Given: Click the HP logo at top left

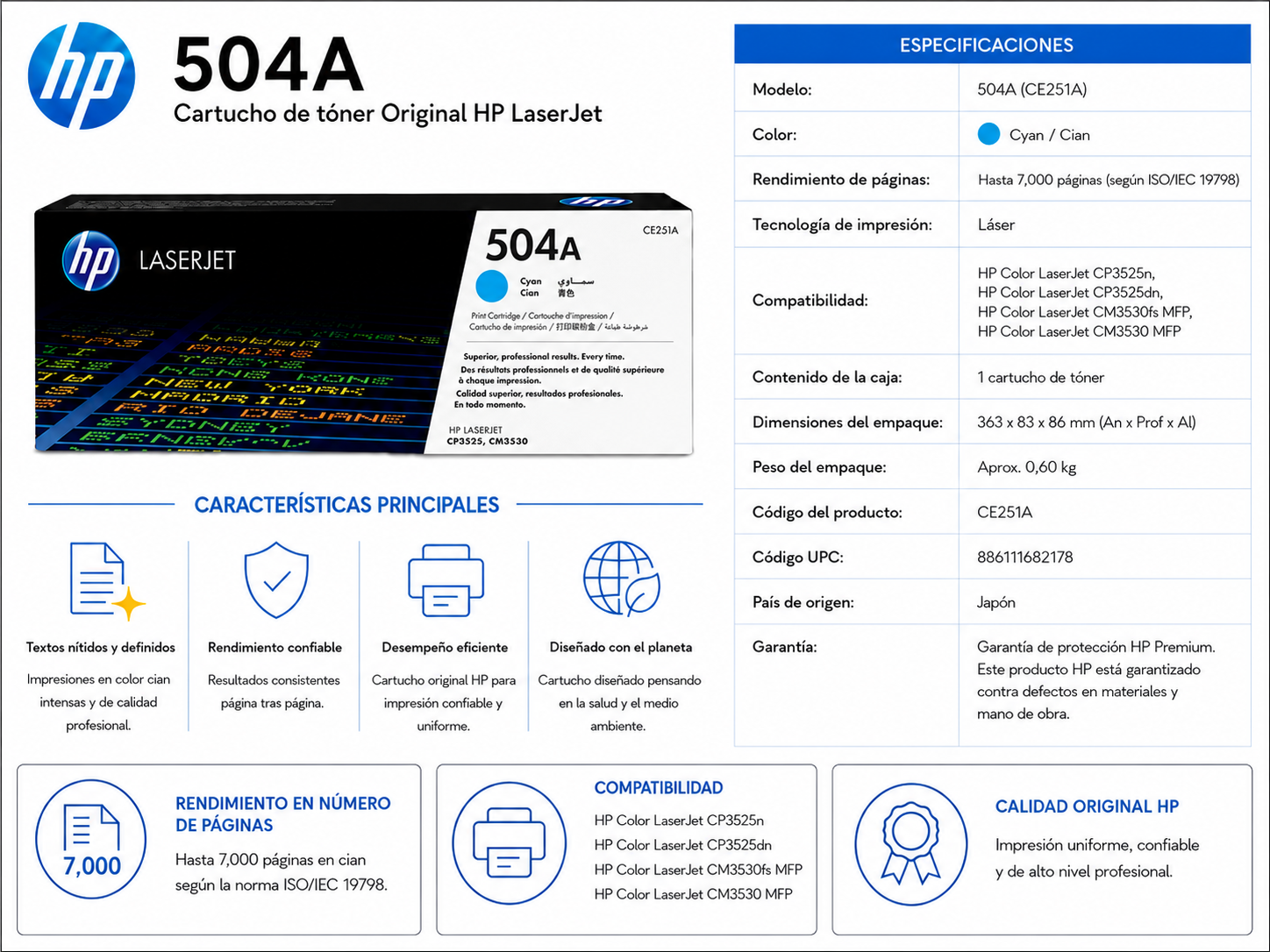Looking at the screenshot, I should tap(82, 75).
